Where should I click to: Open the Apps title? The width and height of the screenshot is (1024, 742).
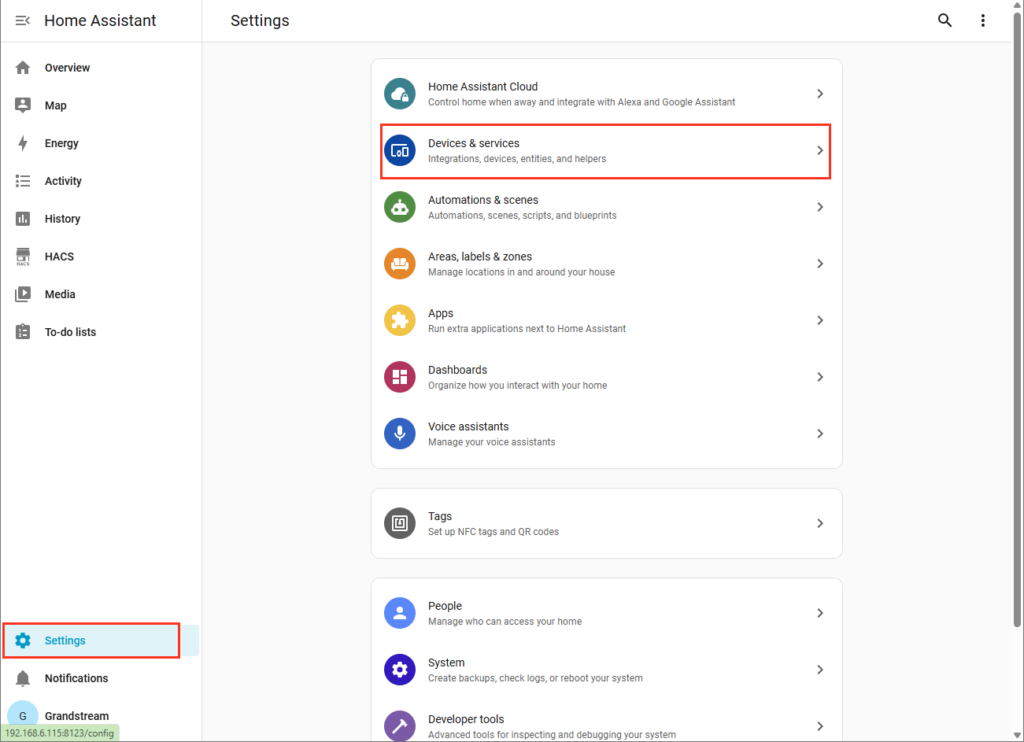[440, 314]
